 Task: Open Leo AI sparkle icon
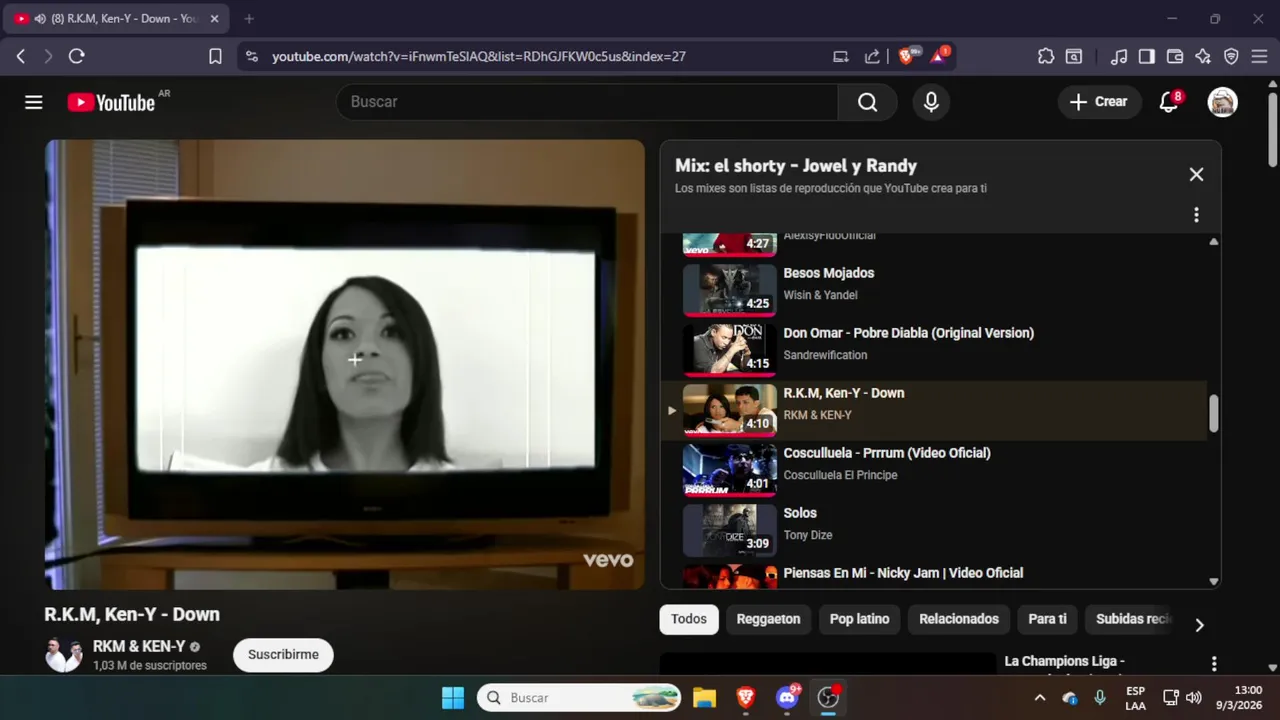tap(1203, 57)
